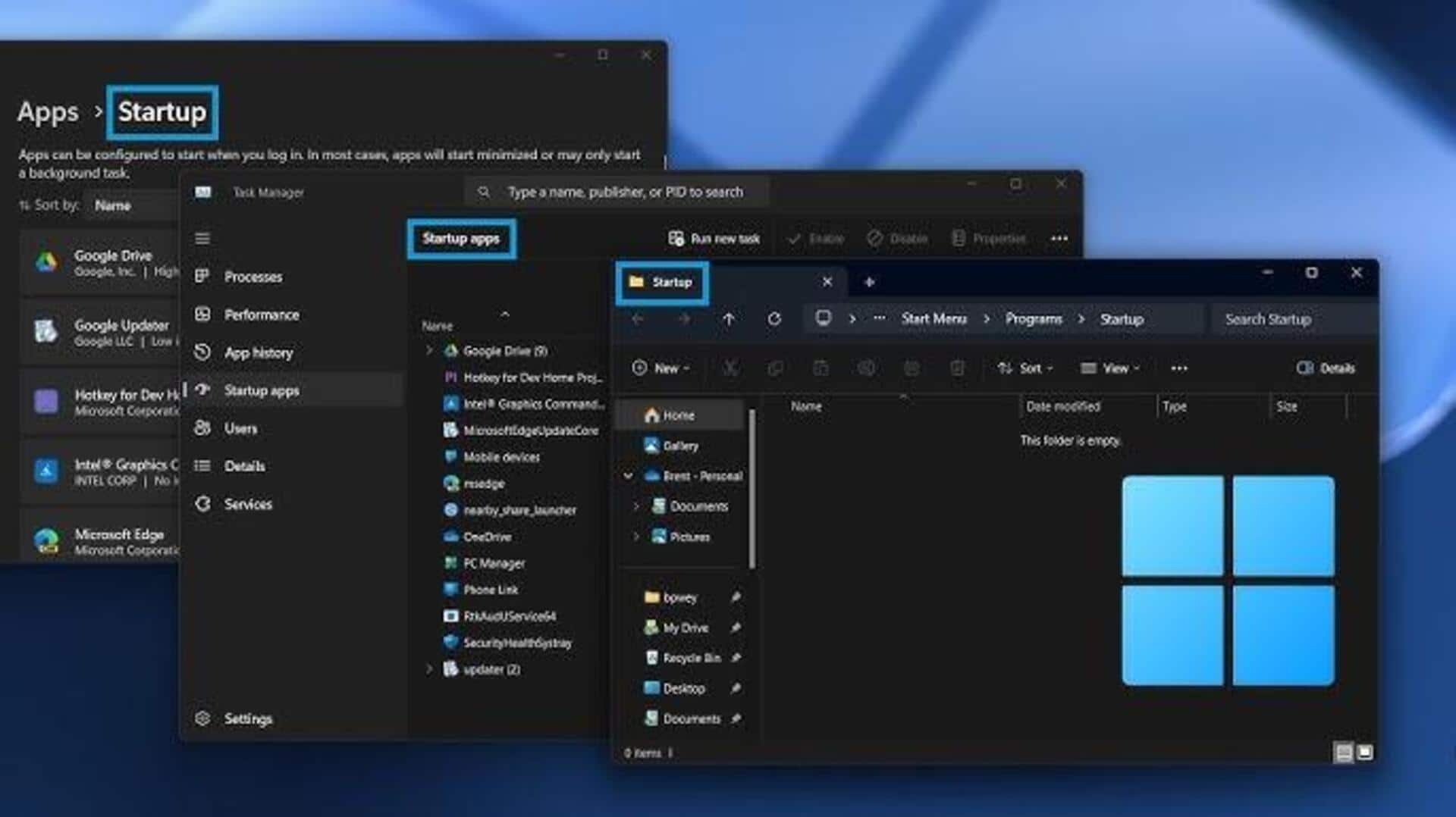Select PC Manager startup row
The height and width of the screenshot is (817, 1456).
coord(485,563)
